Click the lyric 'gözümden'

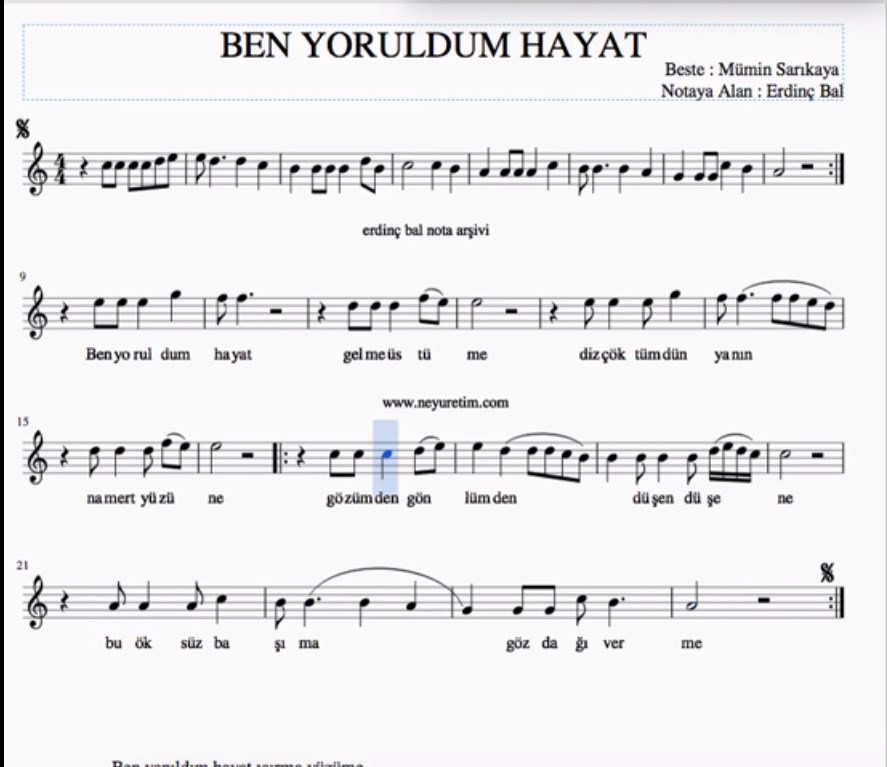[x=363, y=498]
